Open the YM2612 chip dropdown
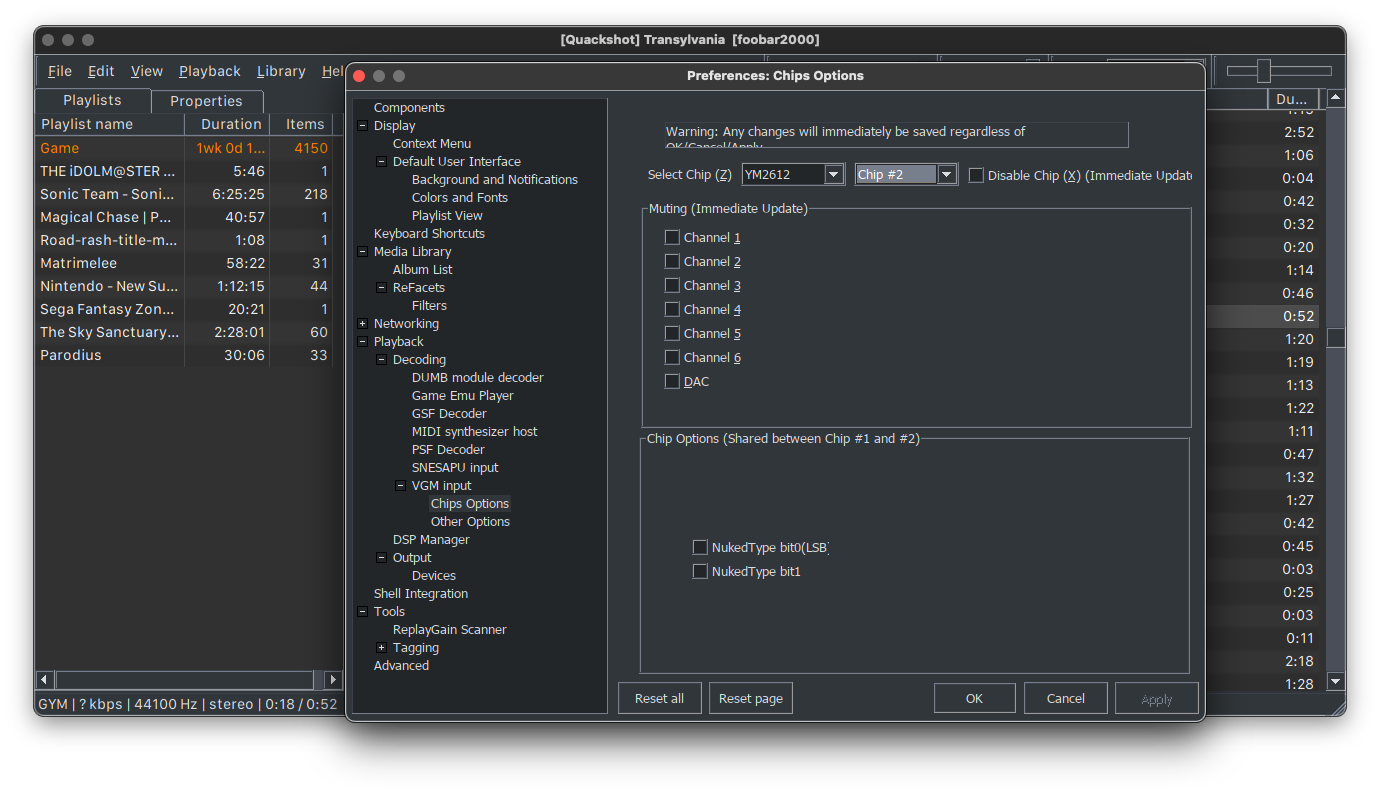The height and width of the screenshot is (796, 1380). click(834, 175)
